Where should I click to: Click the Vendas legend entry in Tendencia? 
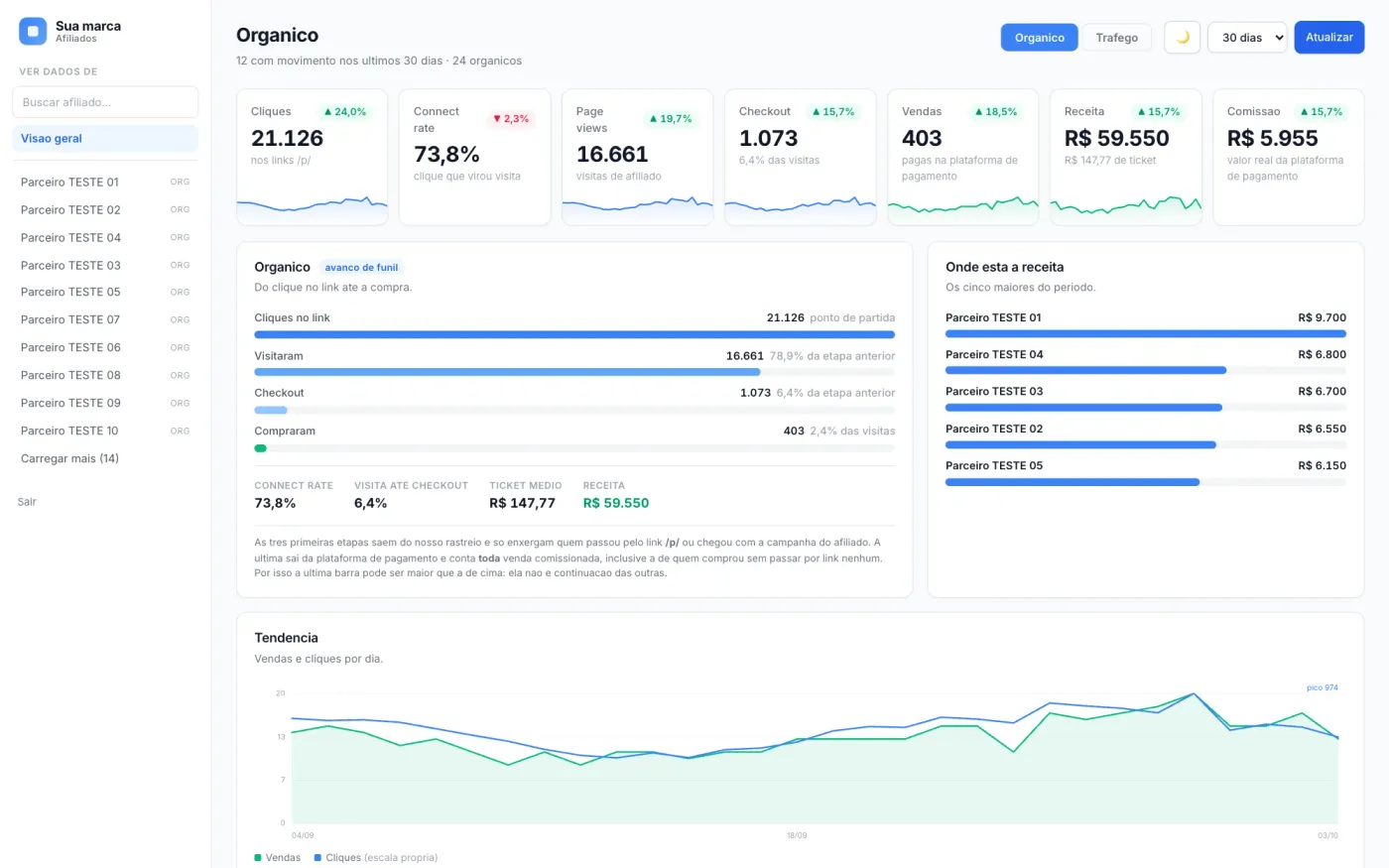pos(278,858)
